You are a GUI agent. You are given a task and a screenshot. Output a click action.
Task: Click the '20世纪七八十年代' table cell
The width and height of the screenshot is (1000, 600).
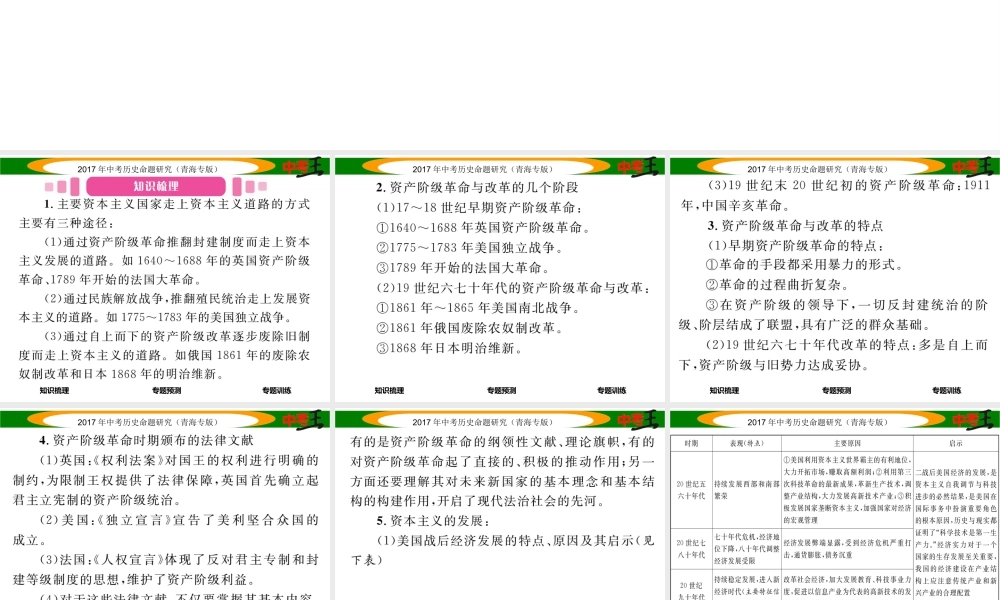(x=691, y=549)
